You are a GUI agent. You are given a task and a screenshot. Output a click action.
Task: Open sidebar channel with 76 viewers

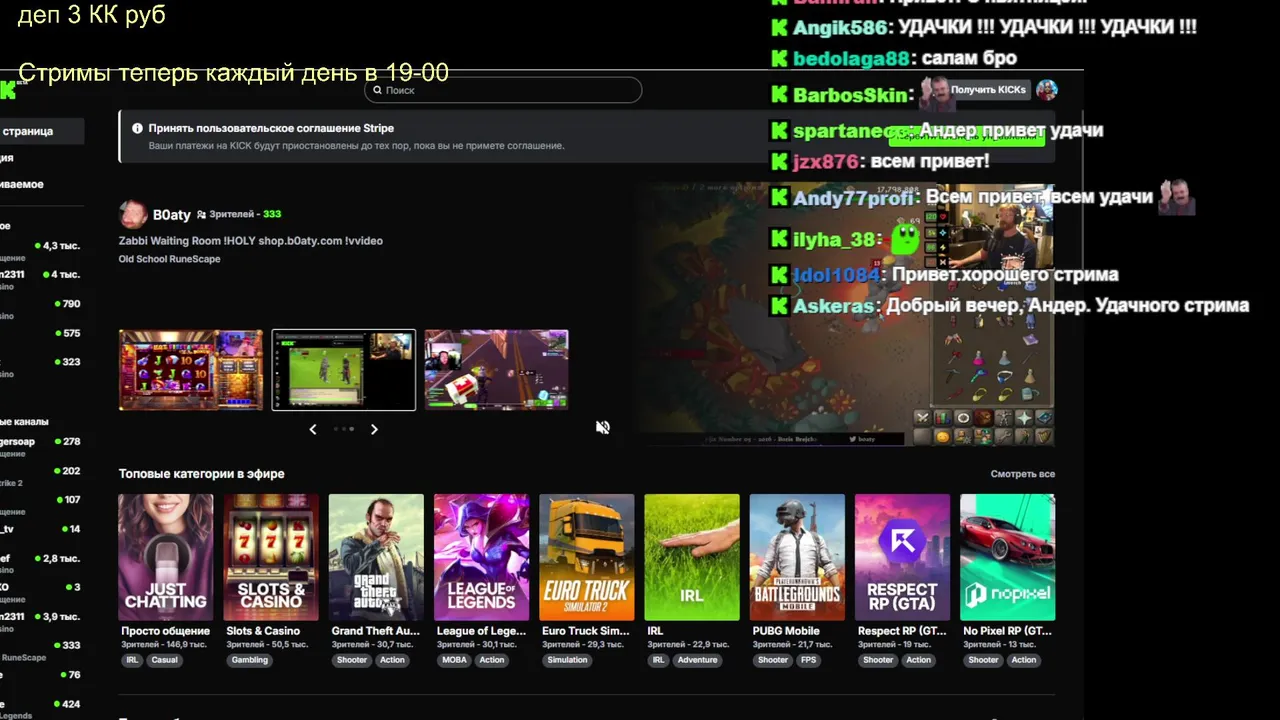(42, 675)
